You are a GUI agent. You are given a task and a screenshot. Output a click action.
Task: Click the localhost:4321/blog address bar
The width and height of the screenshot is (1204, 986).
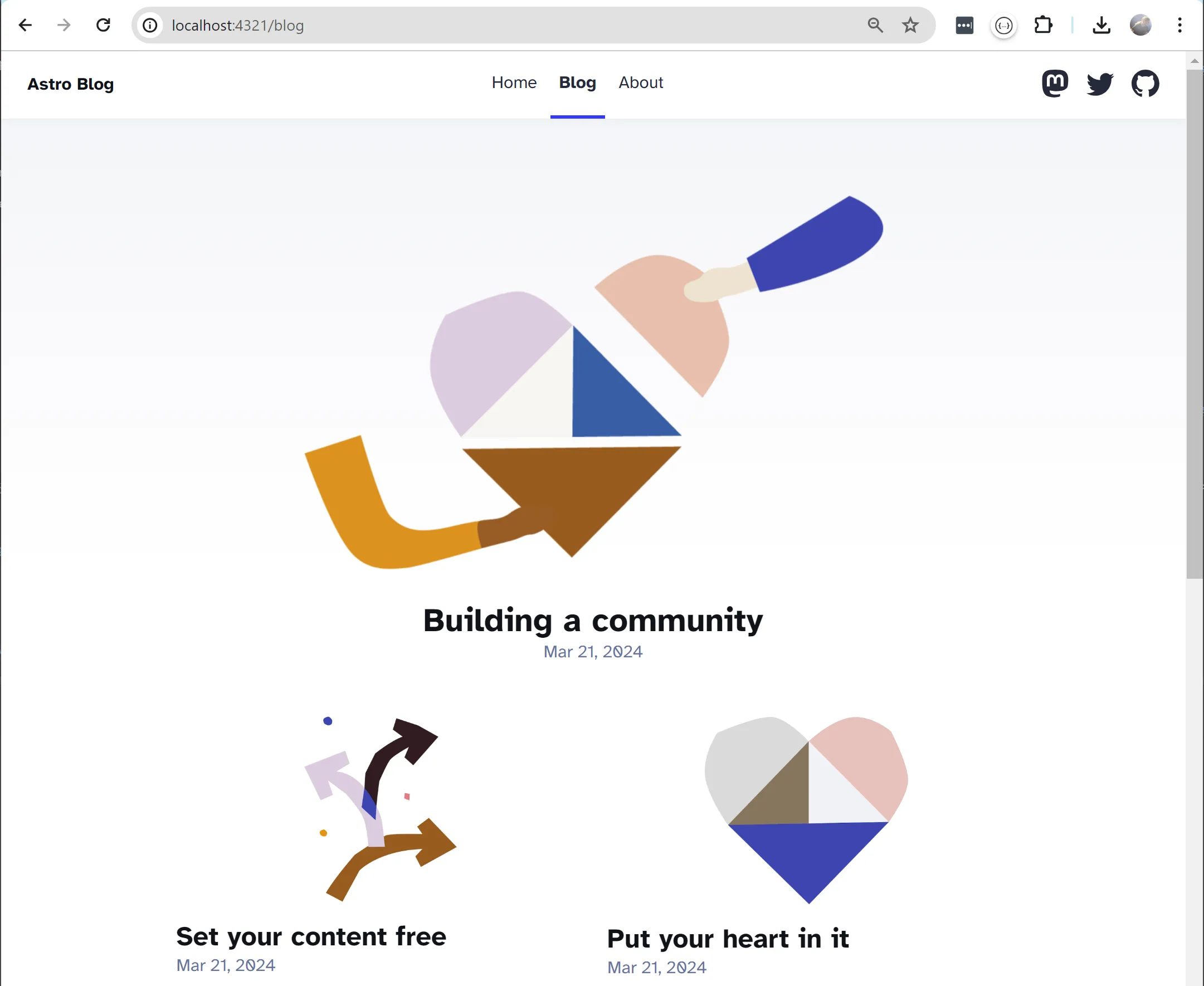(511, 25)
